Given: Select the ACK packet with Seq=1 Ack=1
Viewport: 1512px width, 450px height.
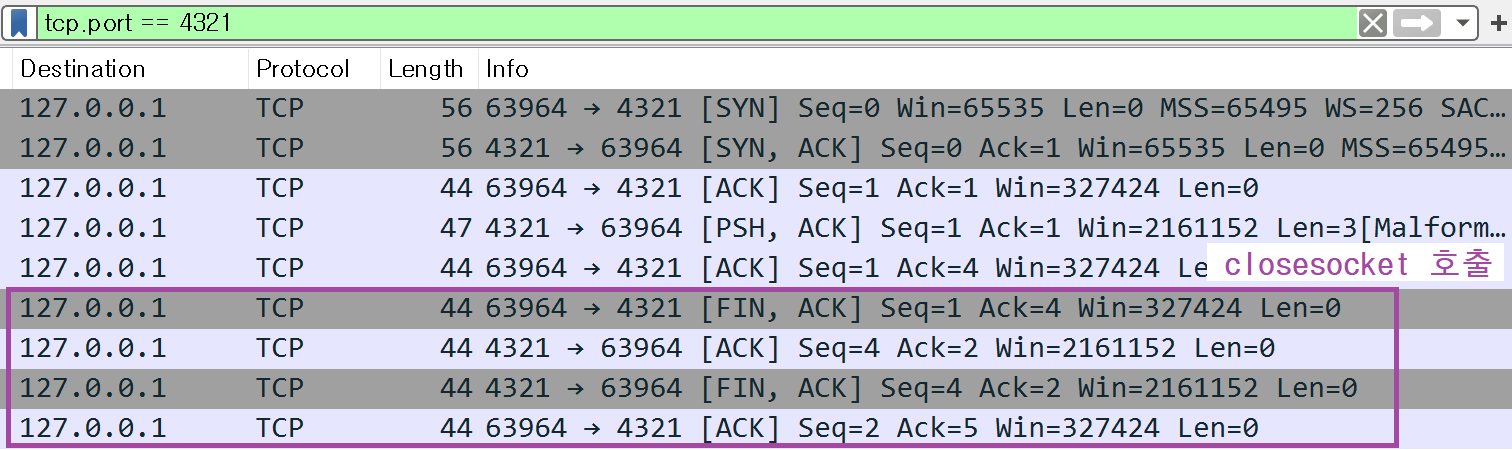Looking at the screenshot, I should point(700,188).
